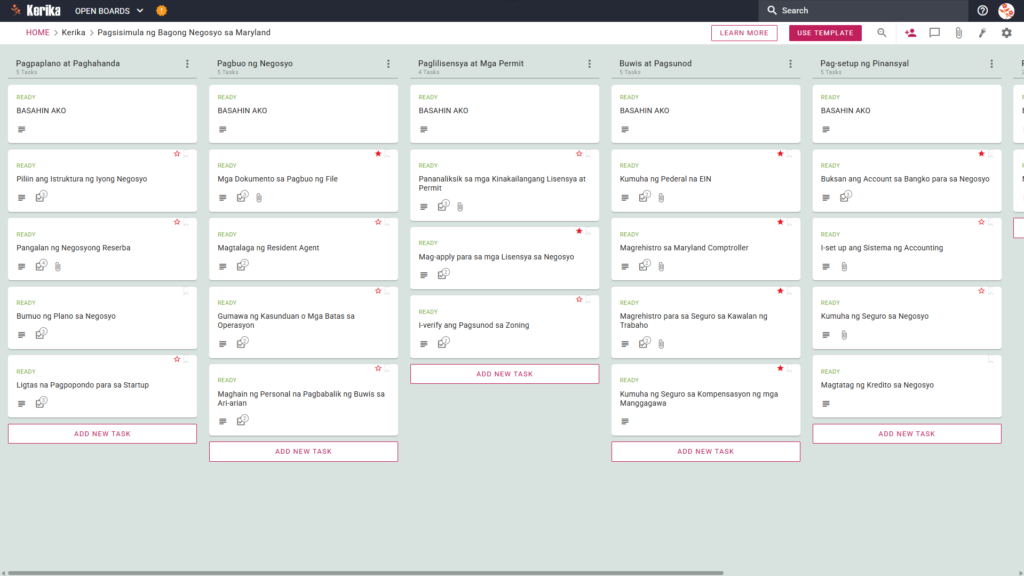
Task: Open attachment icon on Mga Dokumento sa Pagbuo card
Action: [x=259, y=197]
